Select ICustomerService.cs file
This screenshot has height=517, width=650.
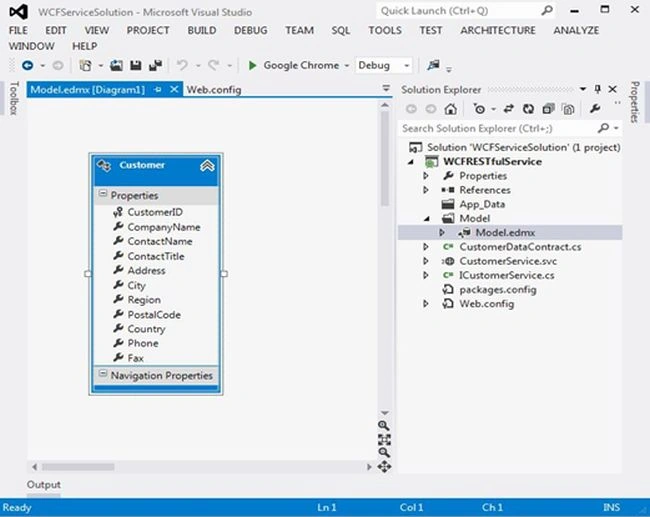506,275
